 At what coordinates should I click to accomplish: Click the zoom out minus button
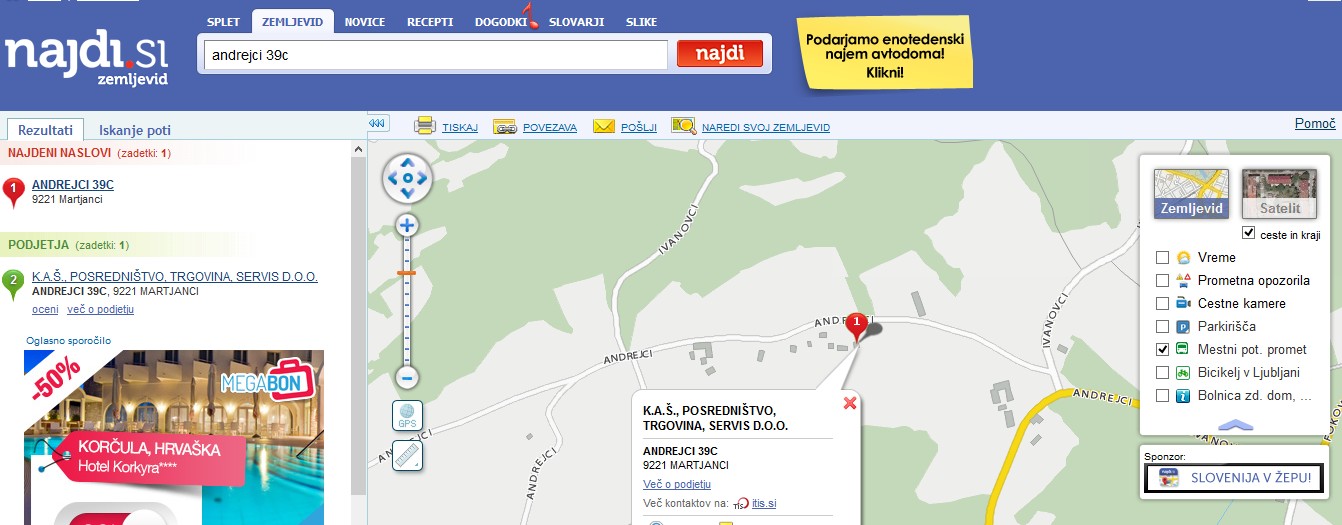click(407, 378)
